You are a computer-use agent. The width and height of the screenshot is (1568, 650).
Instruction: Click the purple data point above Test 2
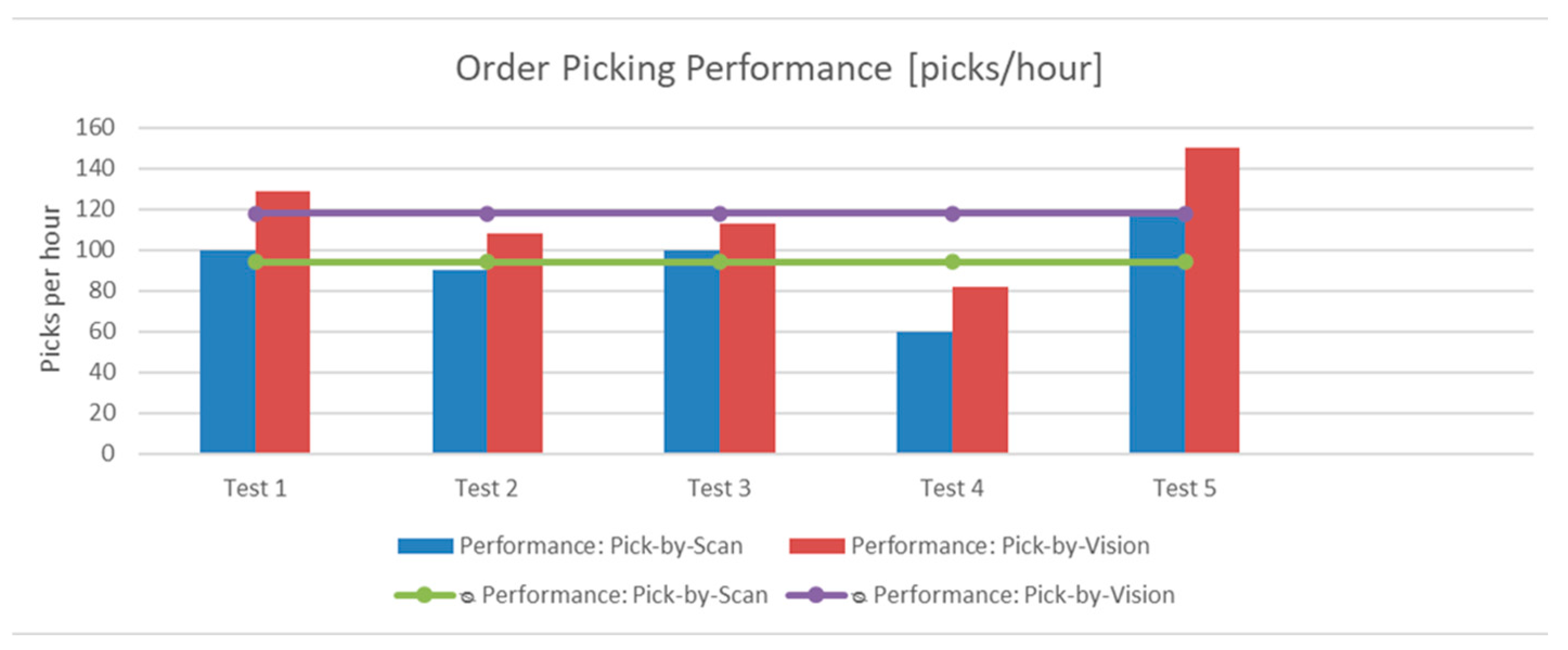click(x=487, y=213)
